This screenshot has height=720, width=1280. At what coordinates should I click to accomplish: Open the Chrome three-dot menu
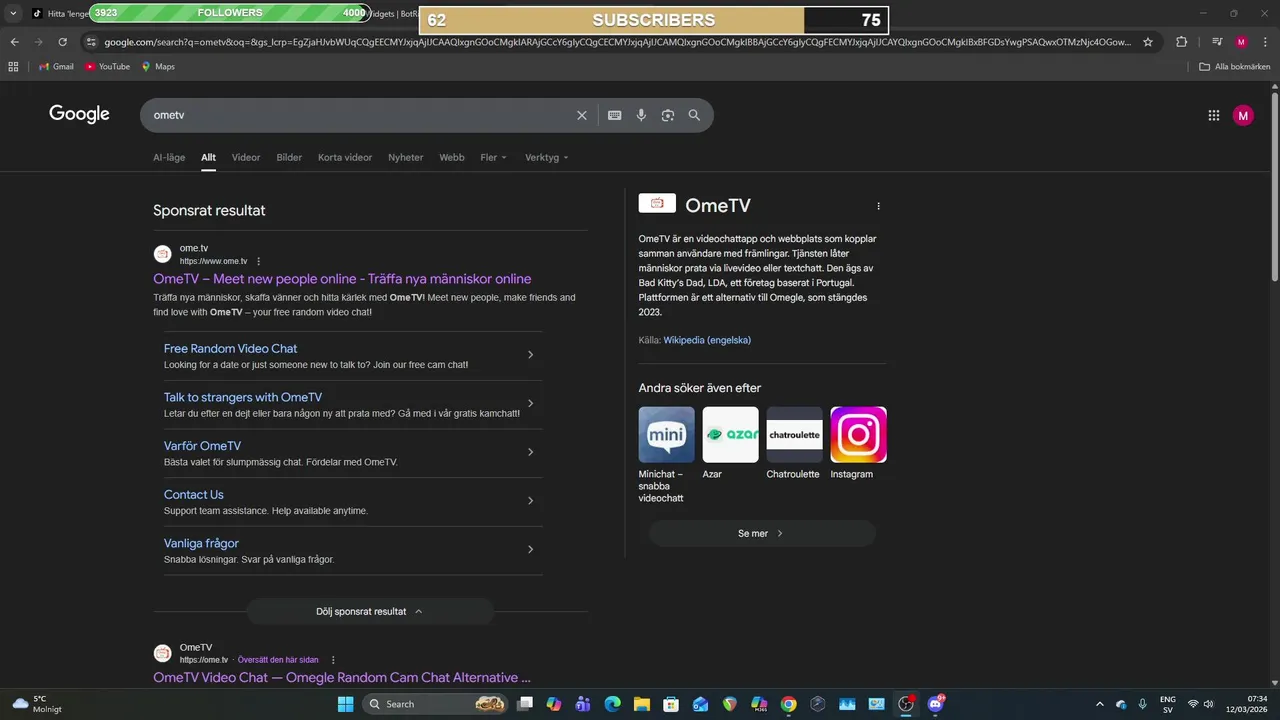1265,42
